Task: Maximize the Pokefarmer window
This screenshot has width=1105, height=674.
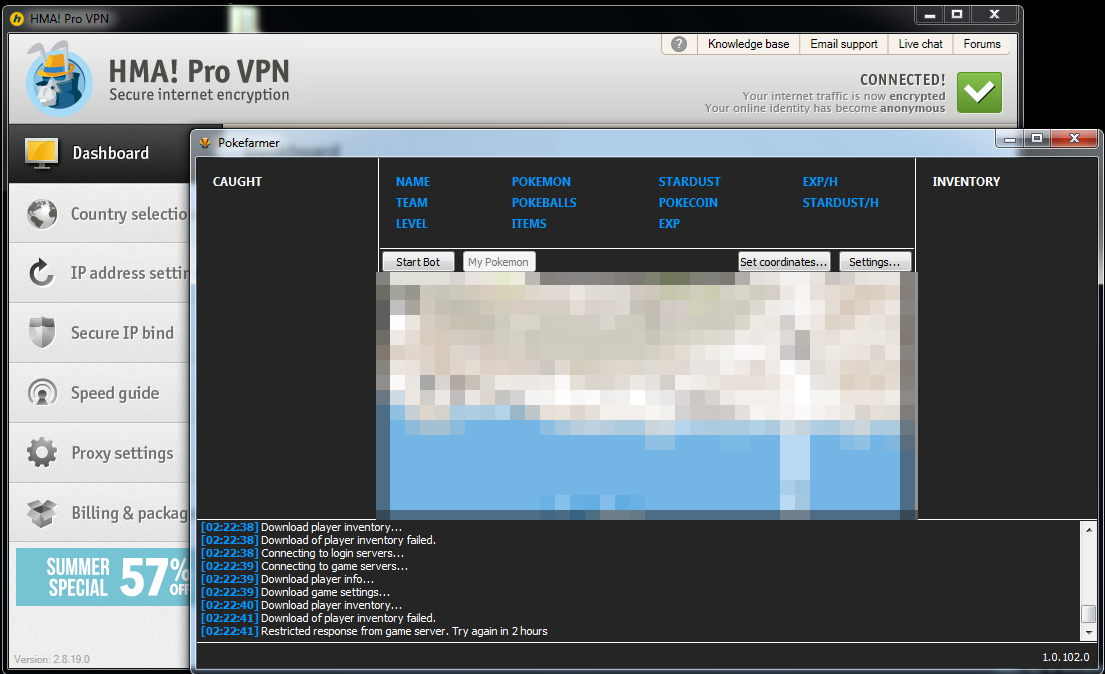Action: [x=1037, y=138]
